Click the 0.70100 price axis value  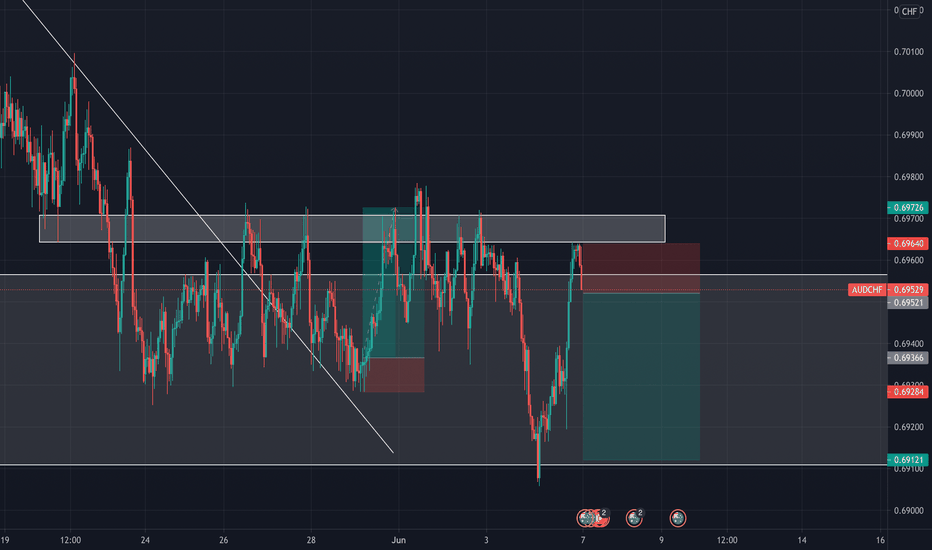[909, 52]
